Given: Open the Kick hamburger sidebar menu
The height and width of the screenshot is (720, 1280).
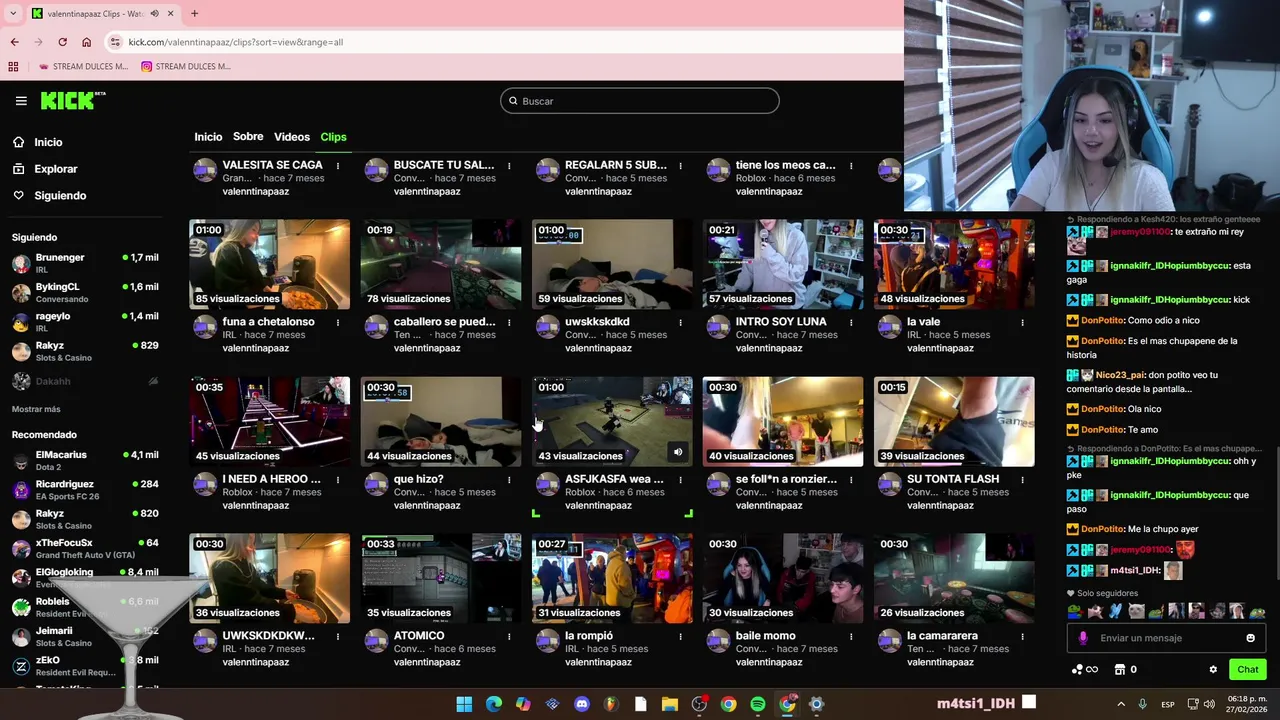Looking at the screenshot, I should (21, 101).
